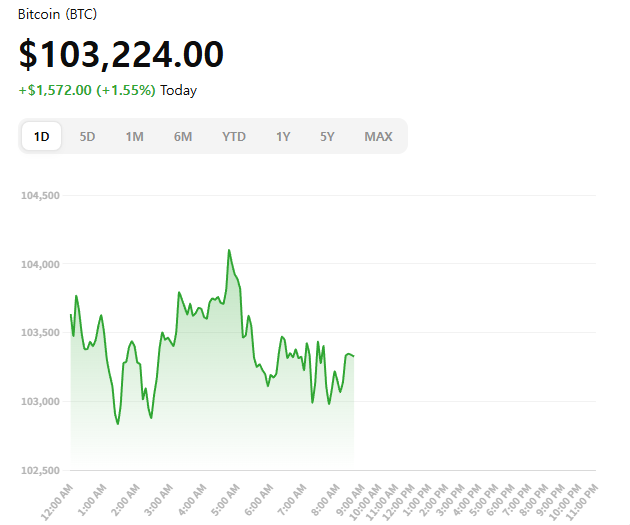Screen dimensions: 630x525
Task: Click the Bitcoin (BTC) title
Action: pyautogui.click(x=58, y=15)
